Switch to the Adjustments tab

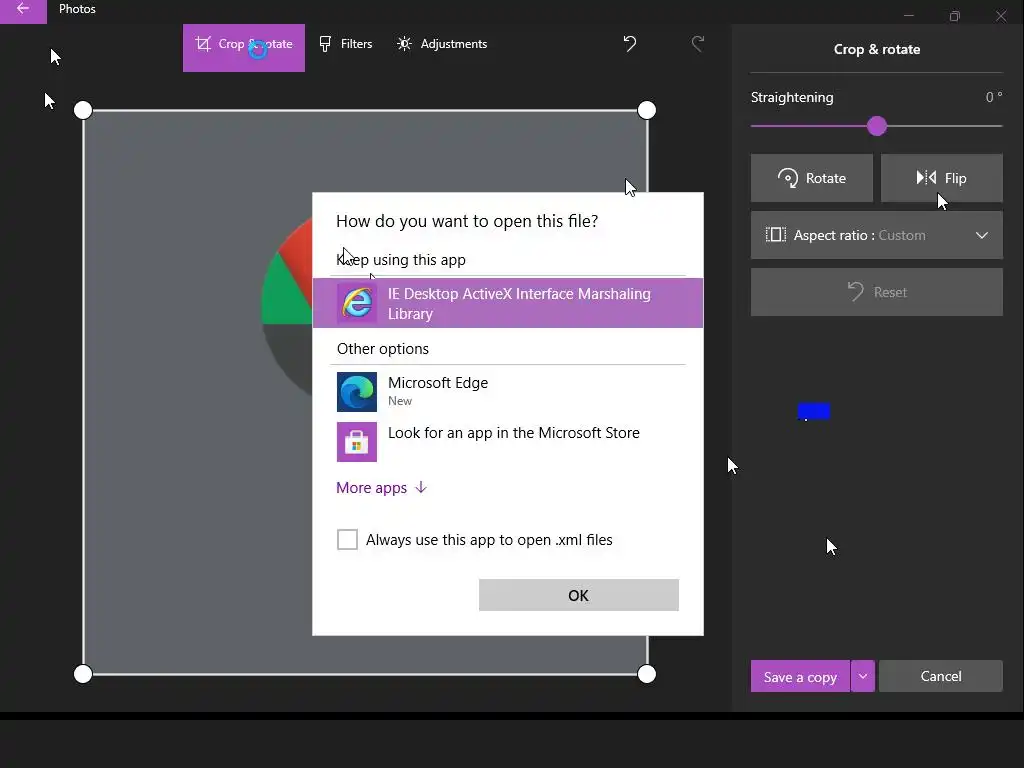(x=442, y=44)
